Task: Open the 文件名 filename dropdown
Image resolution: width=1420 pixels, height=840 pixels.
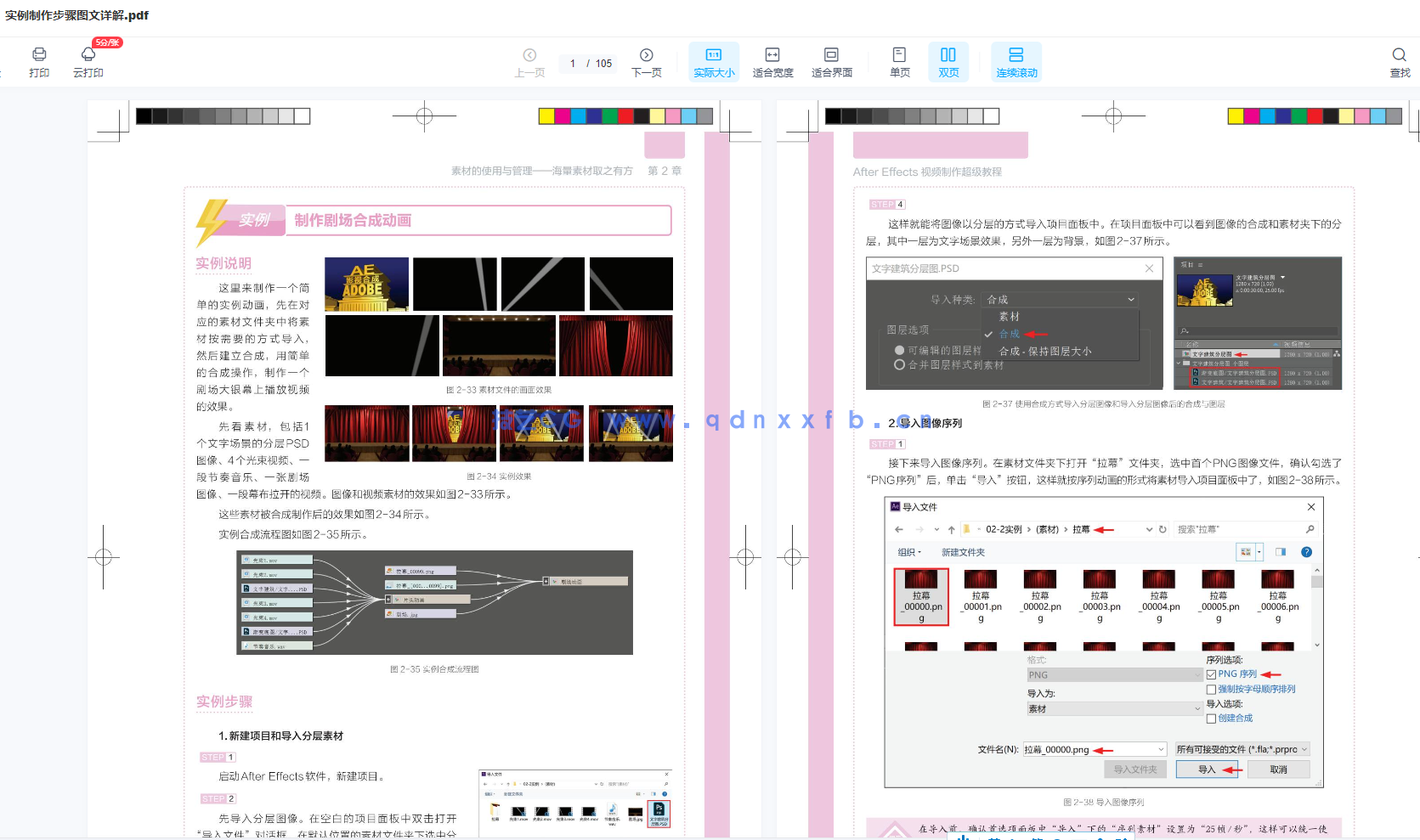Action: pos(1163,749)
